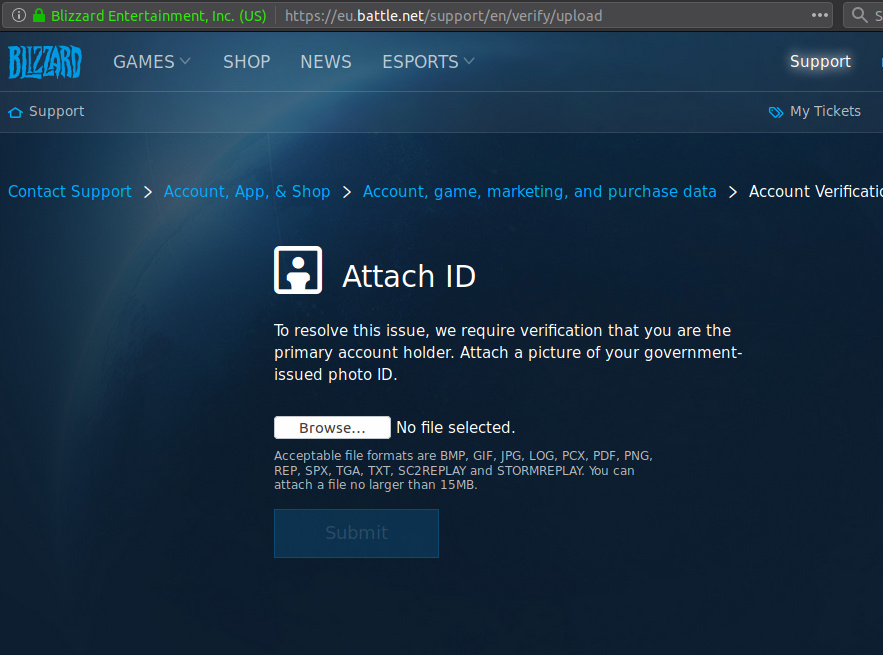Click the 'No file selected.' text
883x655 pixels.
click(456, 427)
